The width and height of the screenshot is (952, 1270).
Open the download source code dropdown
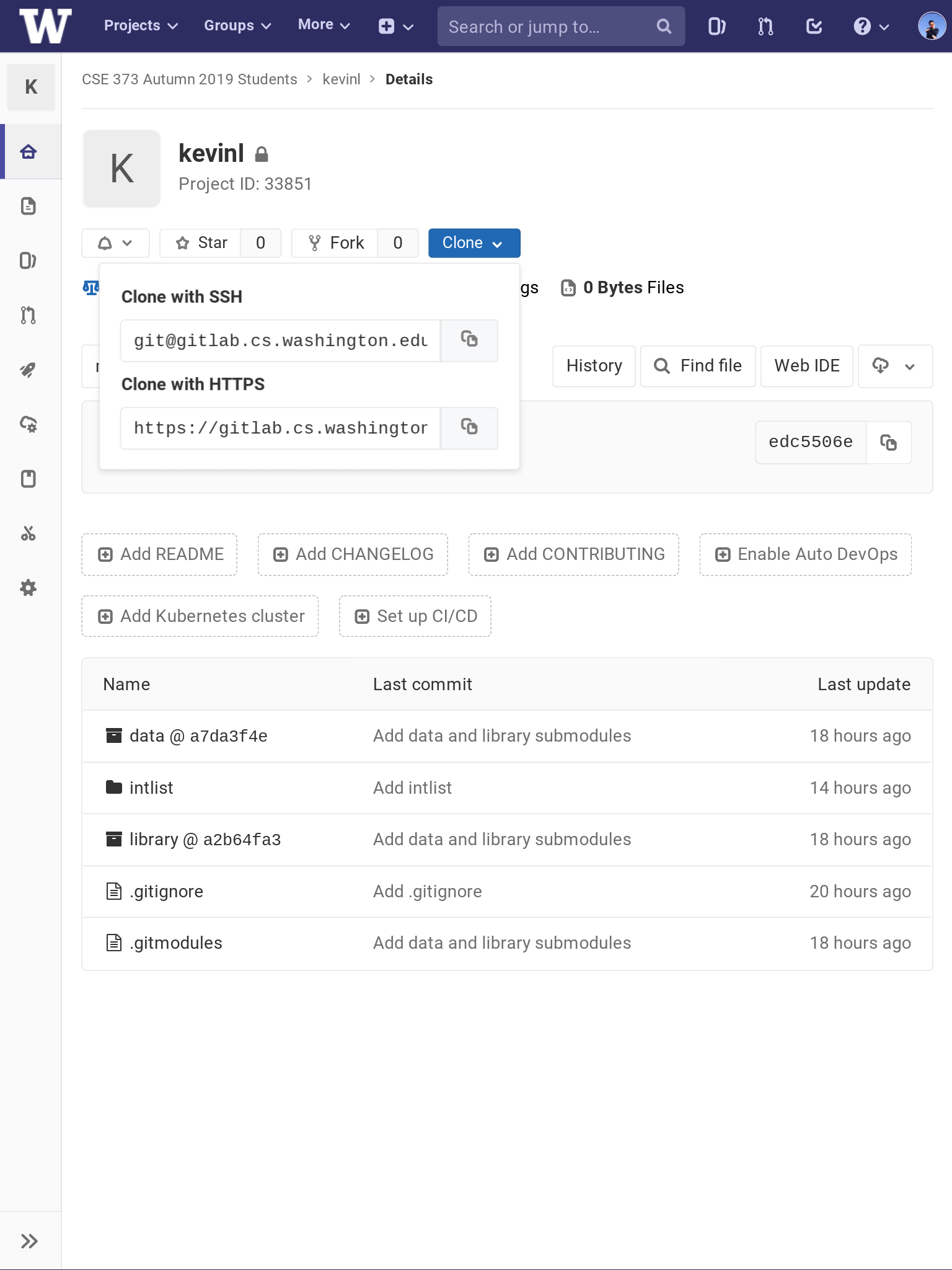895,366
